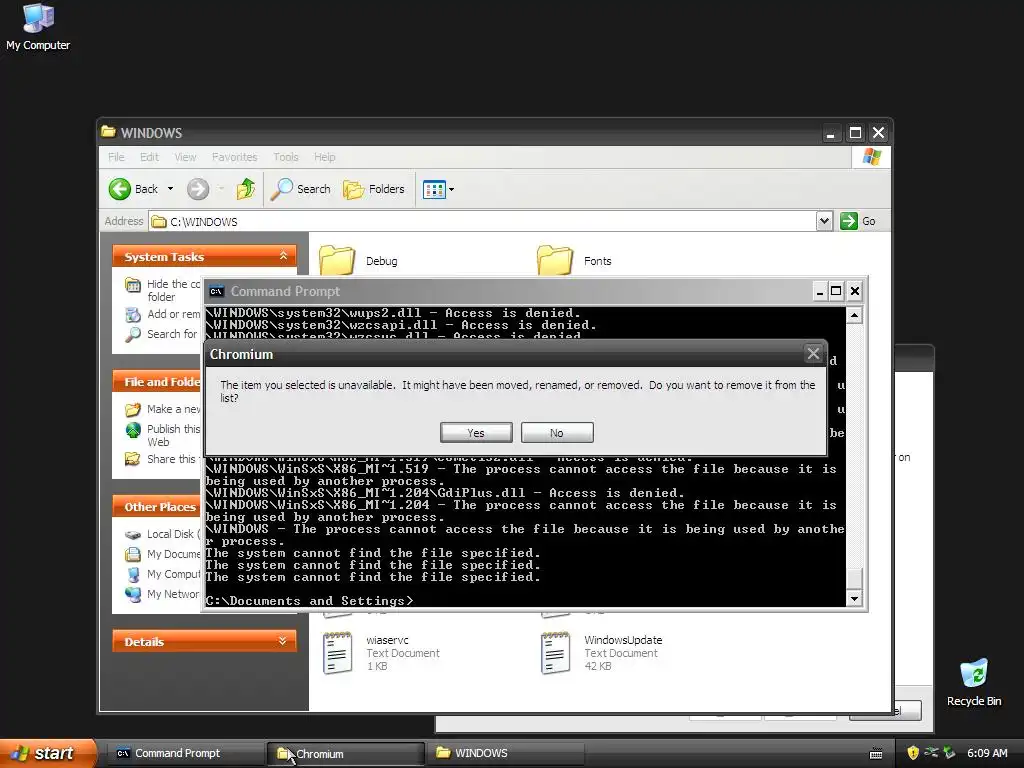Open the Views icon in toolbar
1024x768 pixels.
pyautogui.click(x=434, y=190)
